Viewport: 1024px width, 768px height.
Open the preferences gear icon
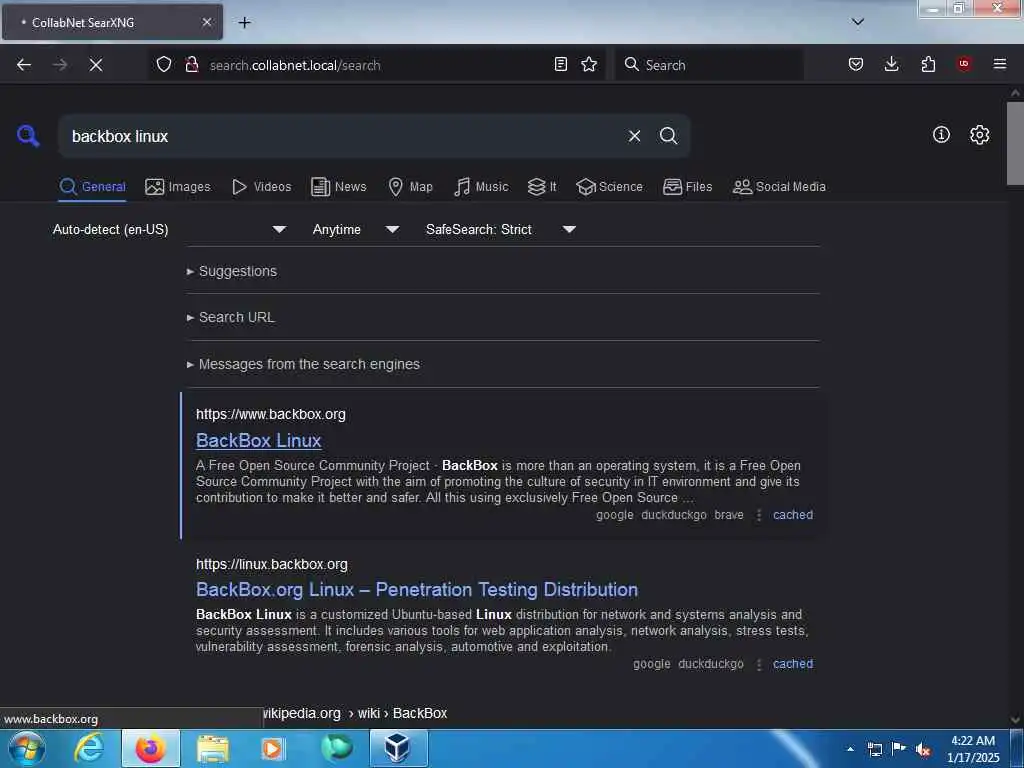click(979, 135)
